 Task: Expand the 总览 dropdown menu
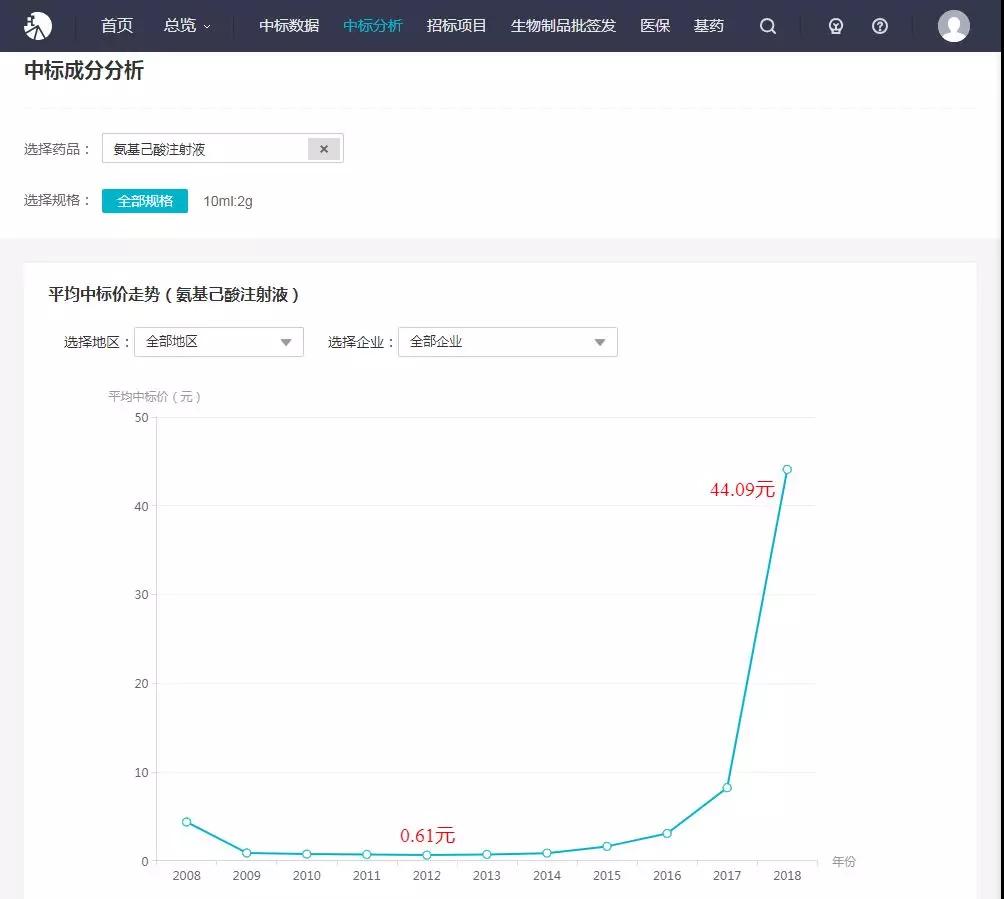(x=187, y=26)
